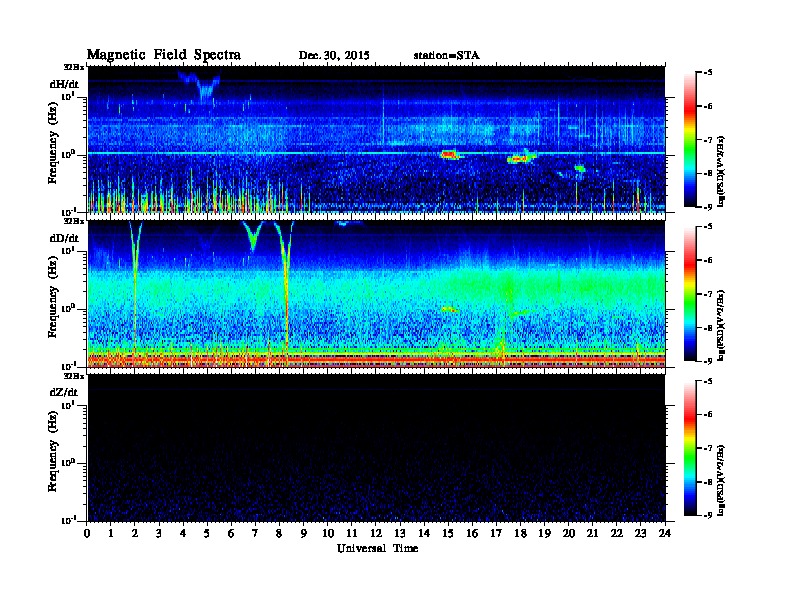Click inside the dZ/dt spectrogram panel
The image size is (792, 612).
[376, 448]
